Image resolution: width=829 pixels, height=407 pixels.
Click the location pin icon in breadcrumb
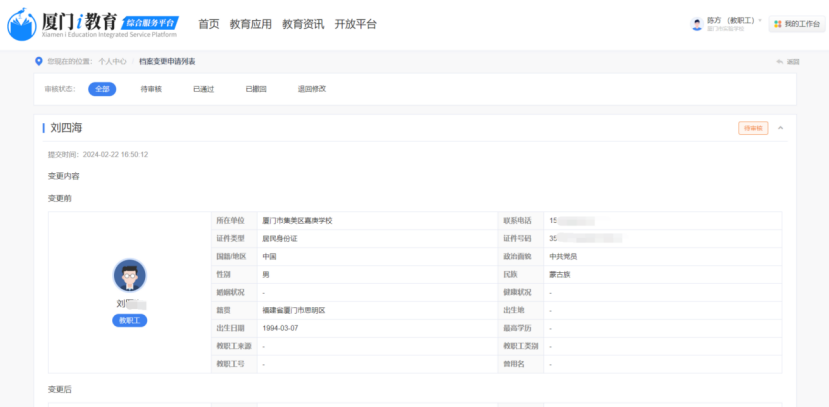tap(39, 61)
